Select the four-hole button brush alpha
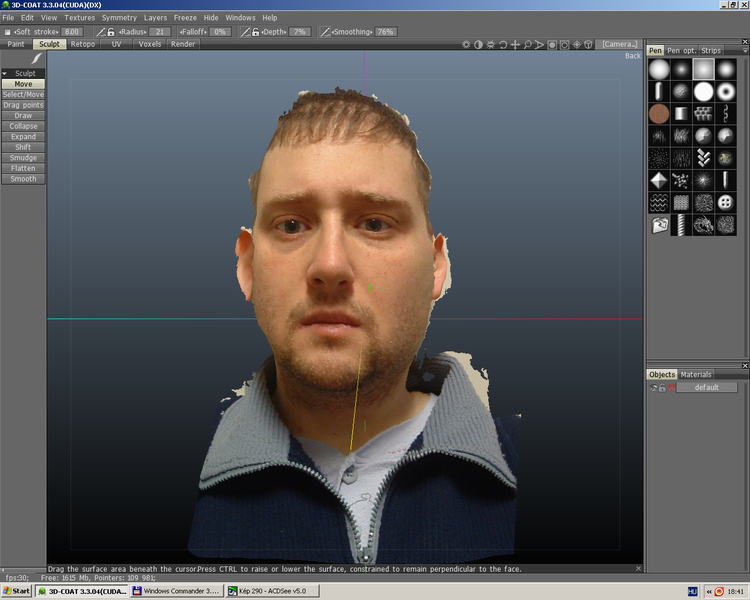This screenshot has width=750, height=600. tap(725, 202)
